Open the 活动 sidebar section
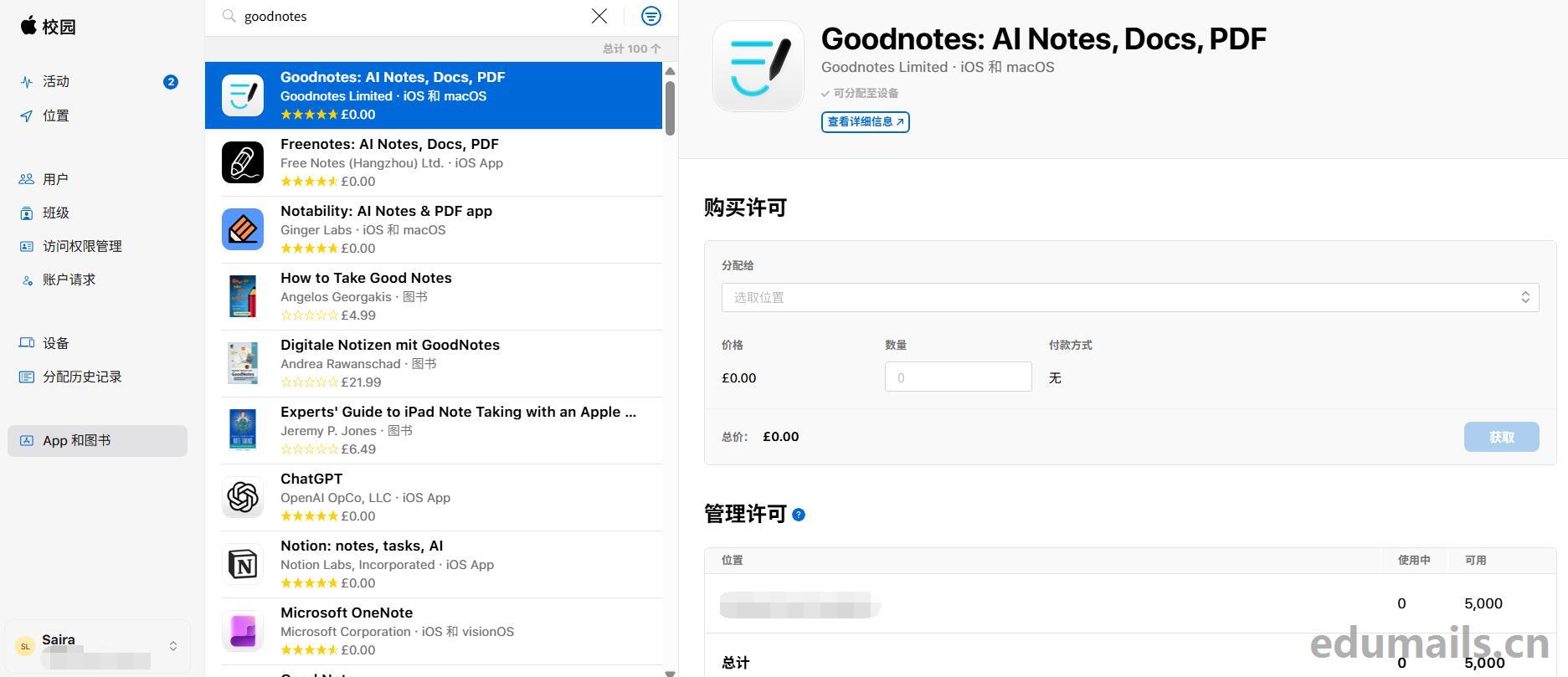 pos(56,82)
